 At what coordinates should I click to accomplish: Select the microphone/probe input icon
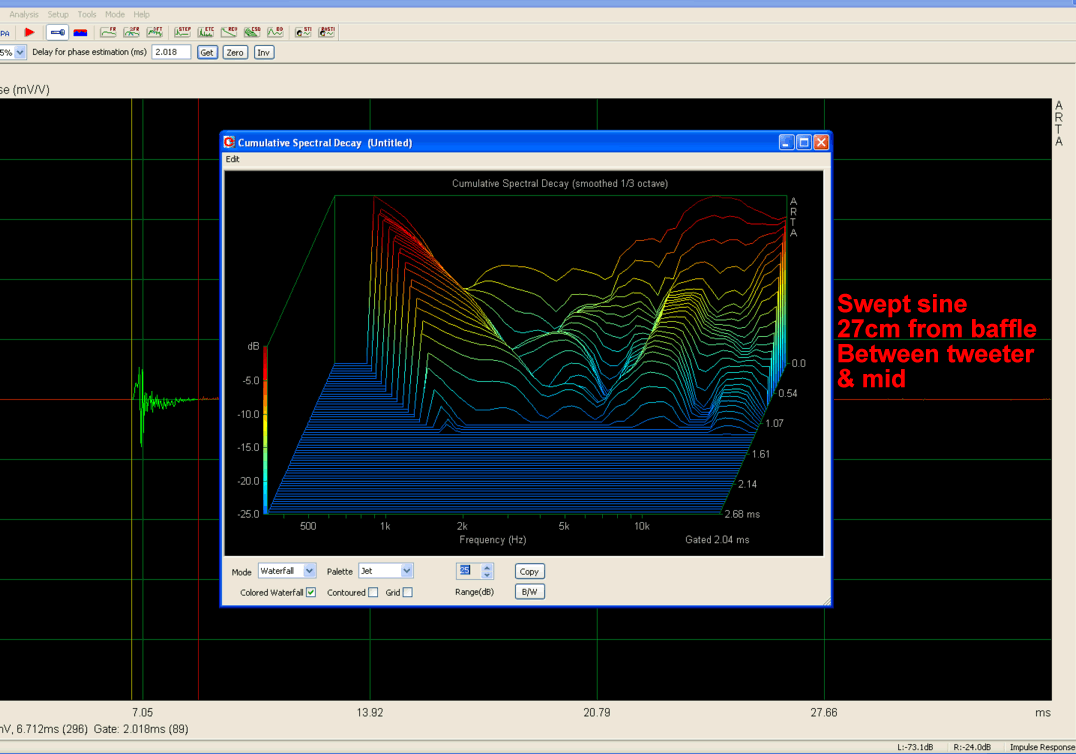coord(57,32)
